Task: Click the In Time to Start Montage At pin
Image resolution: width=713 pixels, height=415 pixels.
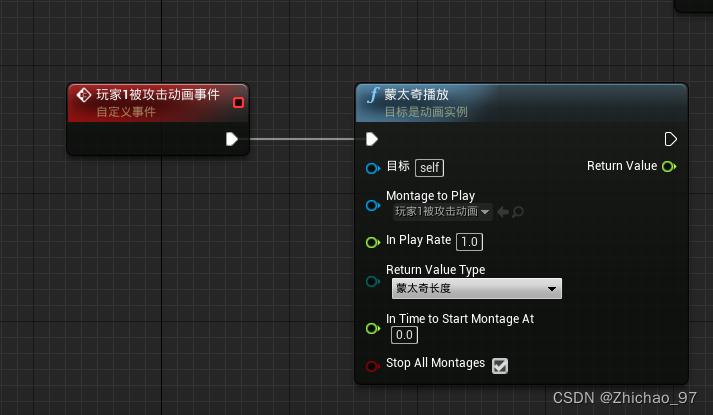Action: (373, 328)
